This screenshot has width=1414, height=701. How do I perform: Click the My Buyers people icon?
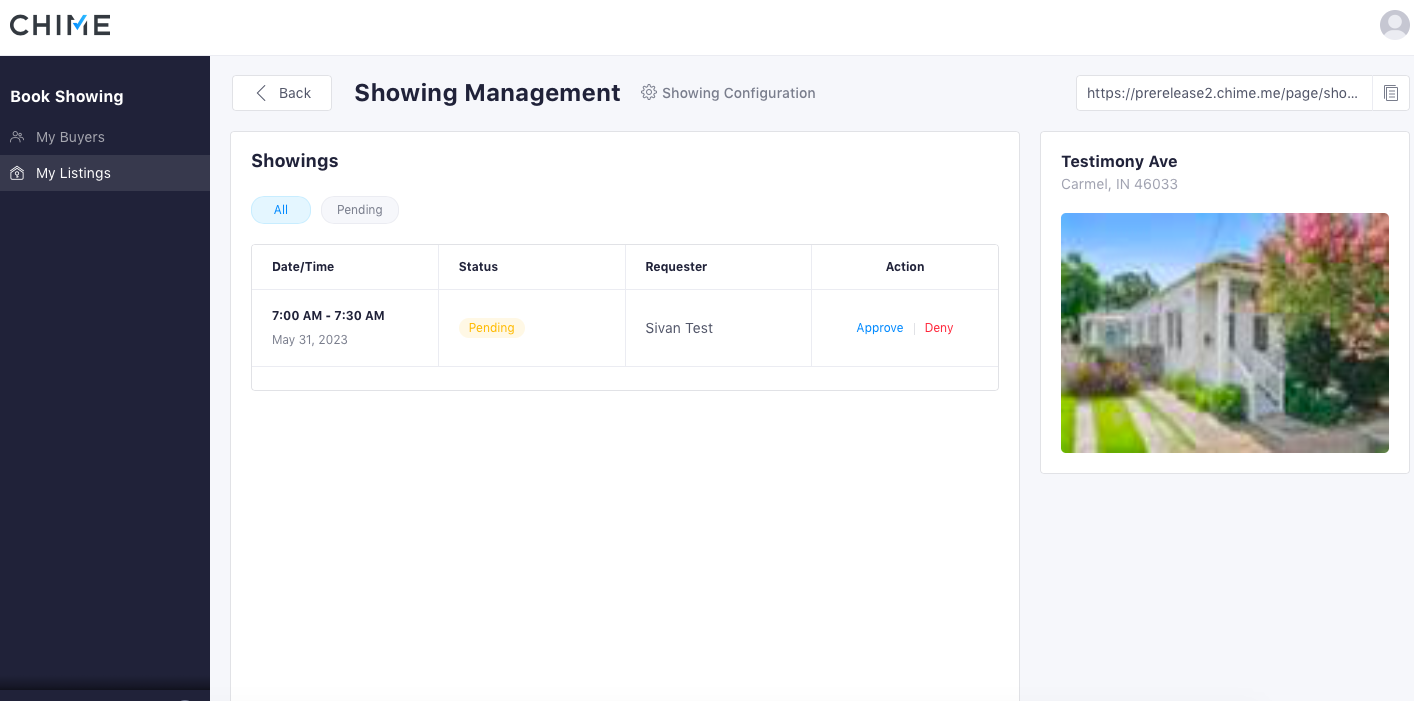pyautogui.click(x=17, y=137)
